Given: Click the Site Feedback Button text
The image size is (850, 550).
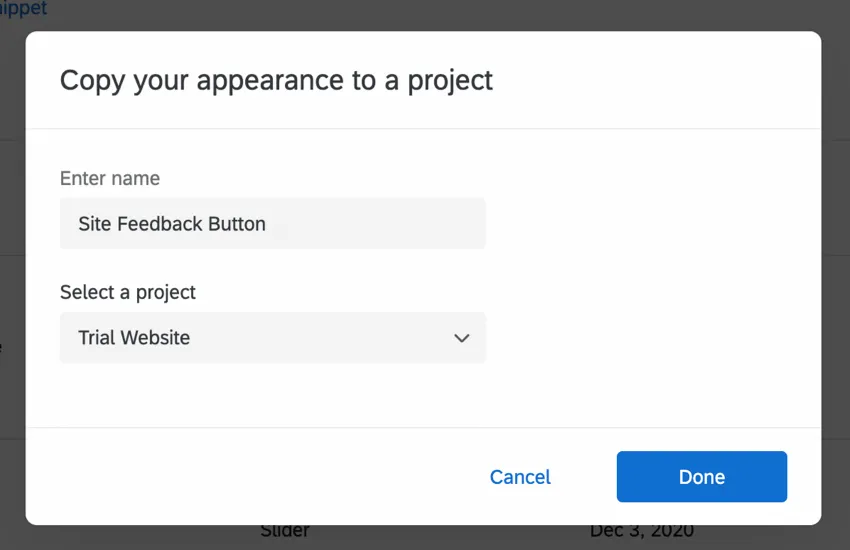Looking at the screenshot, I should click(x=172, y=223).
